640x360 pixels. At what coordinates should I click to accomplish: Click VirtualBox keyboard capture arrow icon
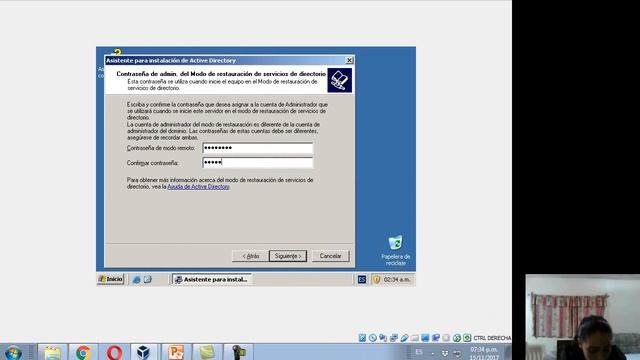click(x=467, y=338)
